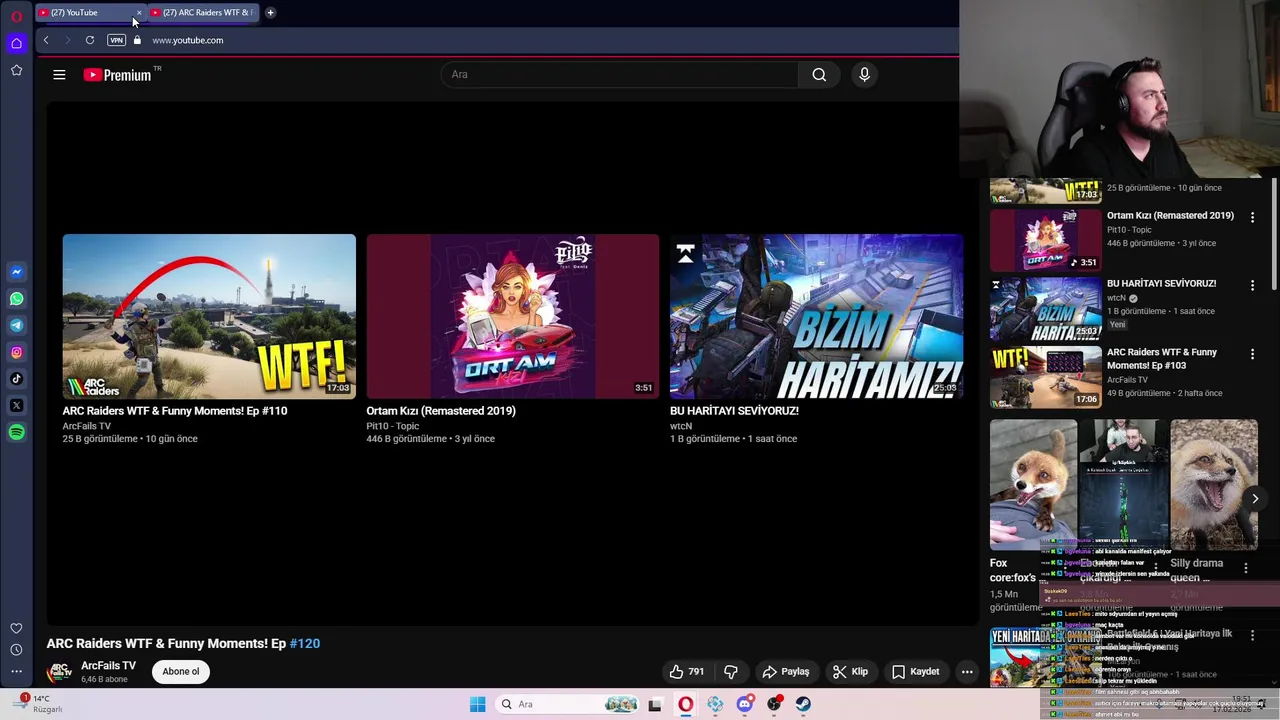Image resolution: width=1280 pixels, height=720 pixels.
Task: Close the '(27) YouTube' tab
Action: pos(139,13)
